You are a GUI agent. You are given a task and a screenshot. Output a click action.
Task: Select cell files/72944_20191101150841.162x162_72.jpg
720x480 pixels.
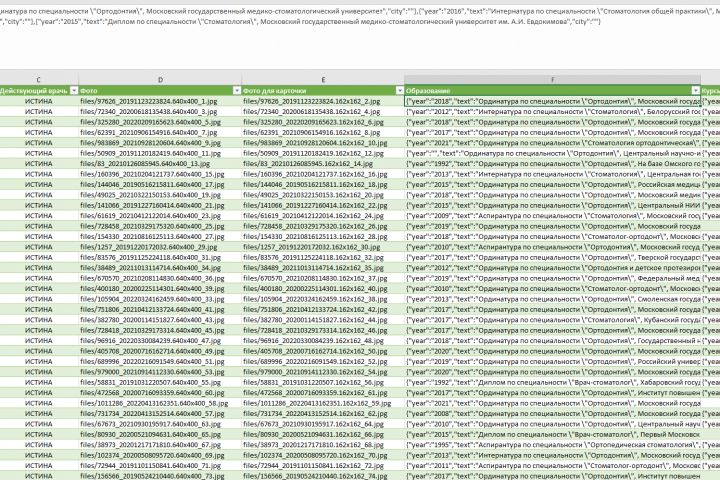tap(323, 466)
